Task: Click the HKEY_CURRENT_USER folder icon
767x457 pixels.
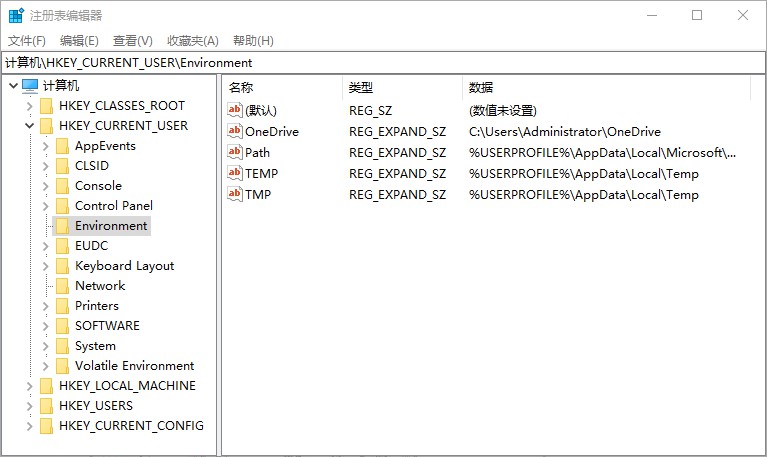Action: (46, 126)
